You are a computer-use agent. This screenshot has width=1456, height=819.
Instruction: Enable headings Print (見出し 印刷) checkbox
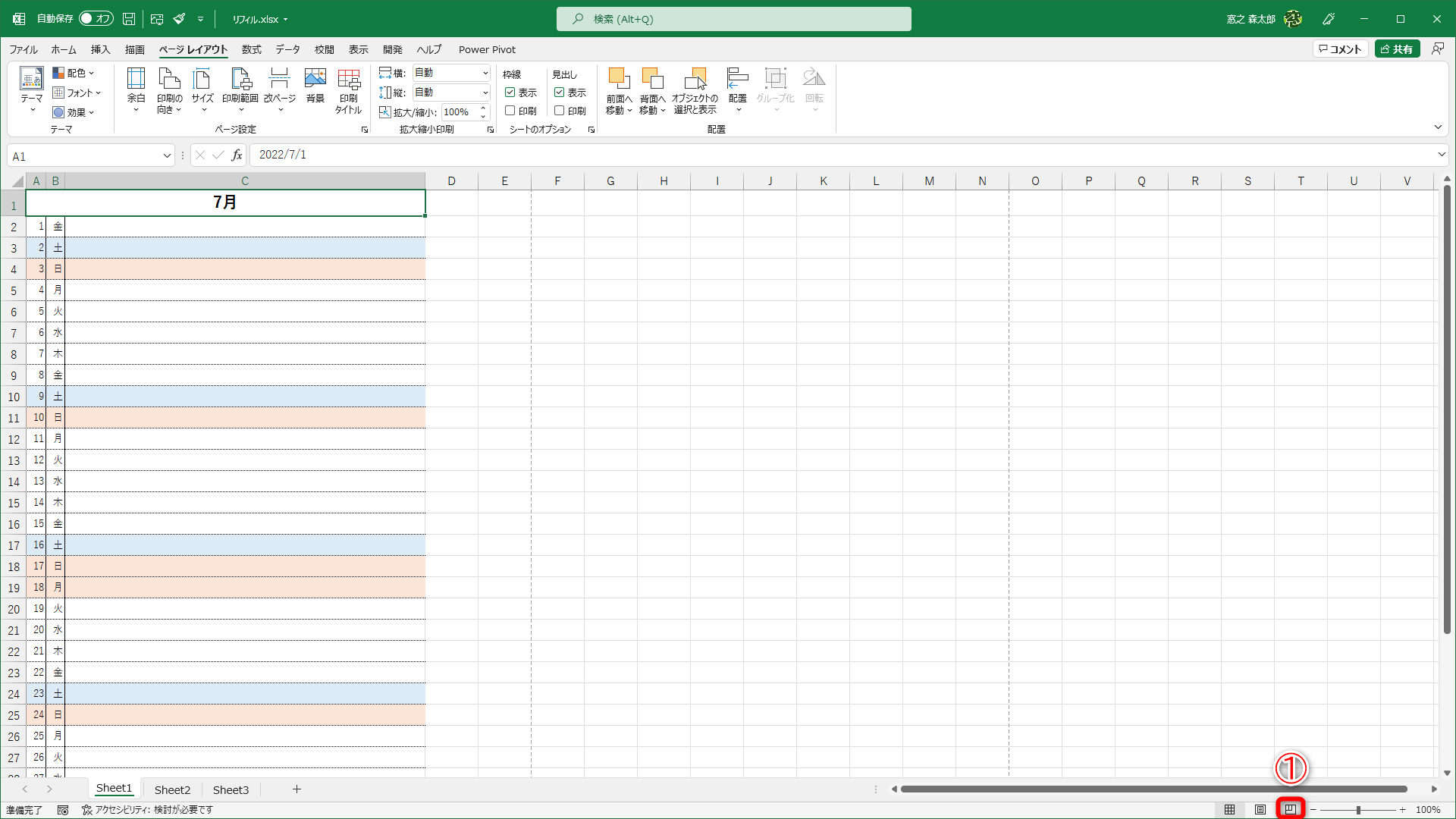tap(560, 111)
